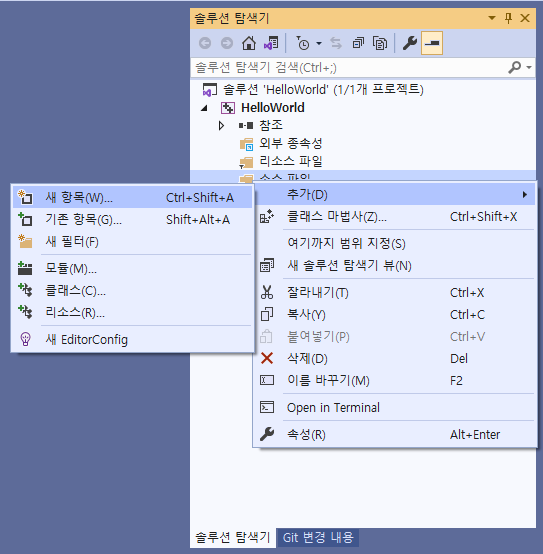Screen dimensions: 543x554
Task: Choose Open in Terminal
Action: 395,407
